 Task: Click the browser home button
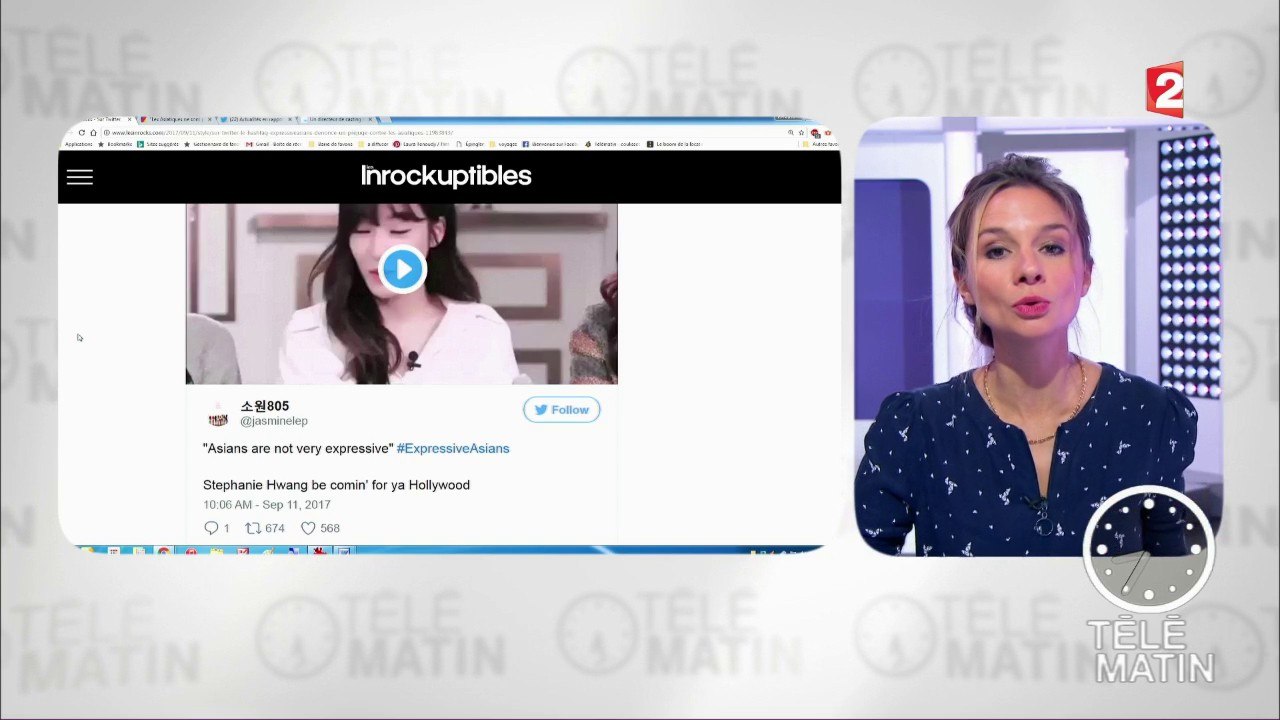[x=94, y=132]
